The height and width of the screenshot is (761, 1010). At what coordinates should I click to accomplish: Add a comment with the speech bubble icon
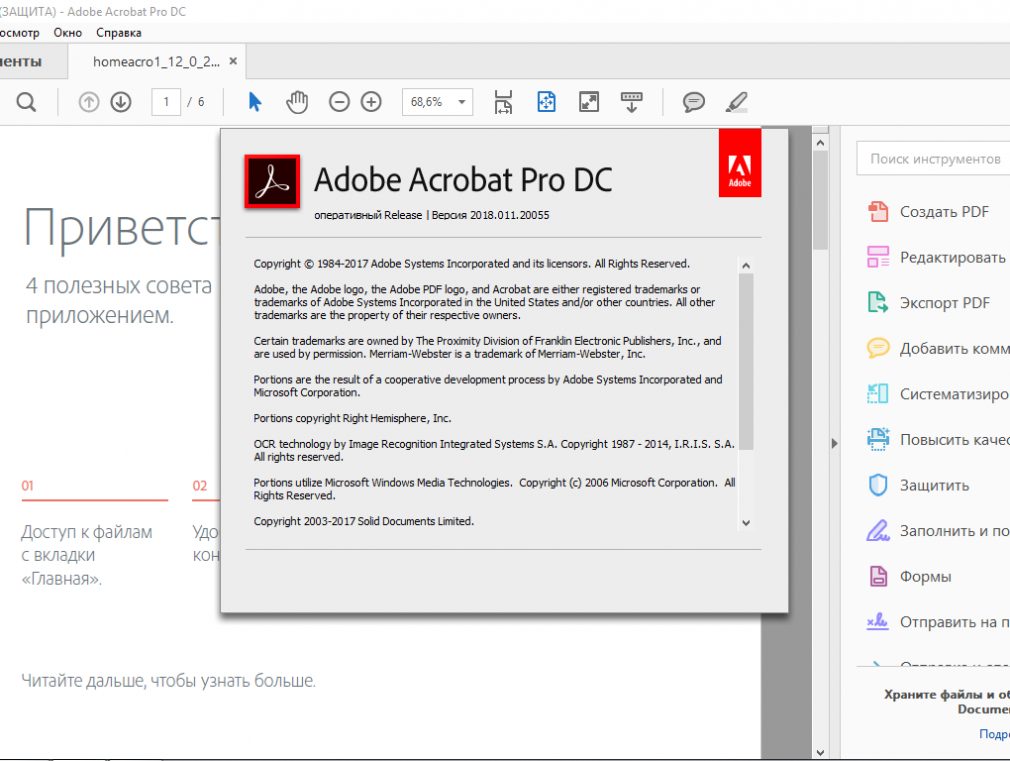click(x=693, y=102)
